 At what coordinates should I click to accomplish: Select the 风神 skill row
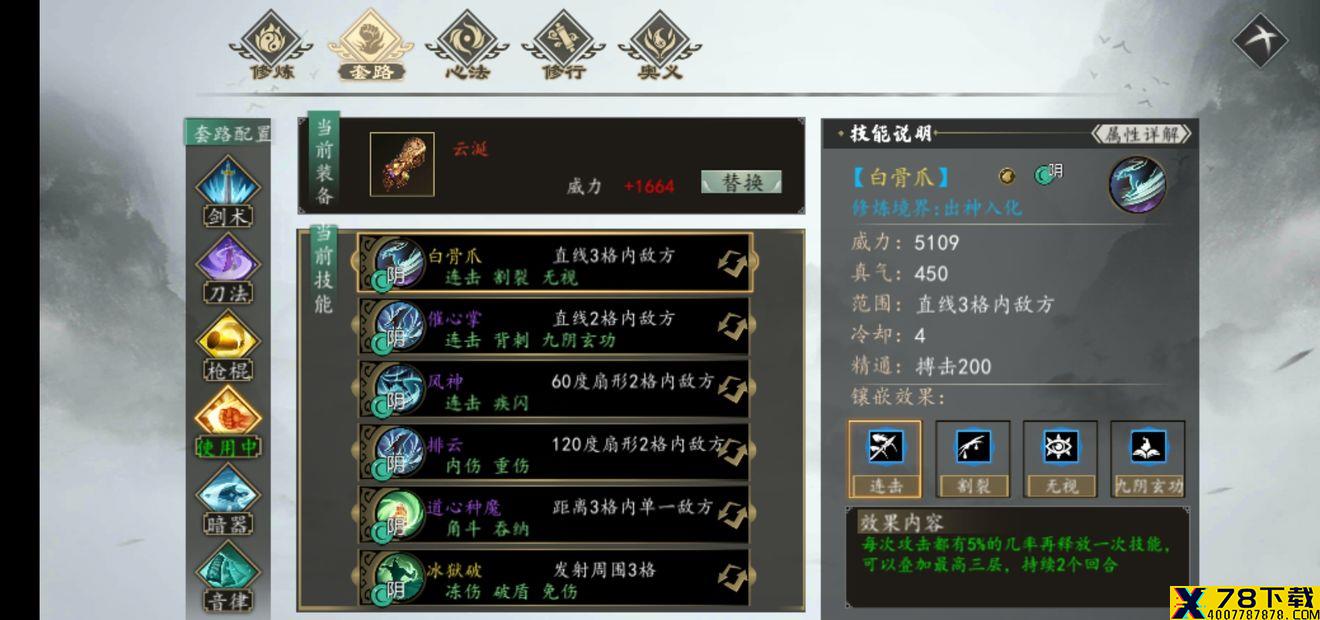pos(555,389)
